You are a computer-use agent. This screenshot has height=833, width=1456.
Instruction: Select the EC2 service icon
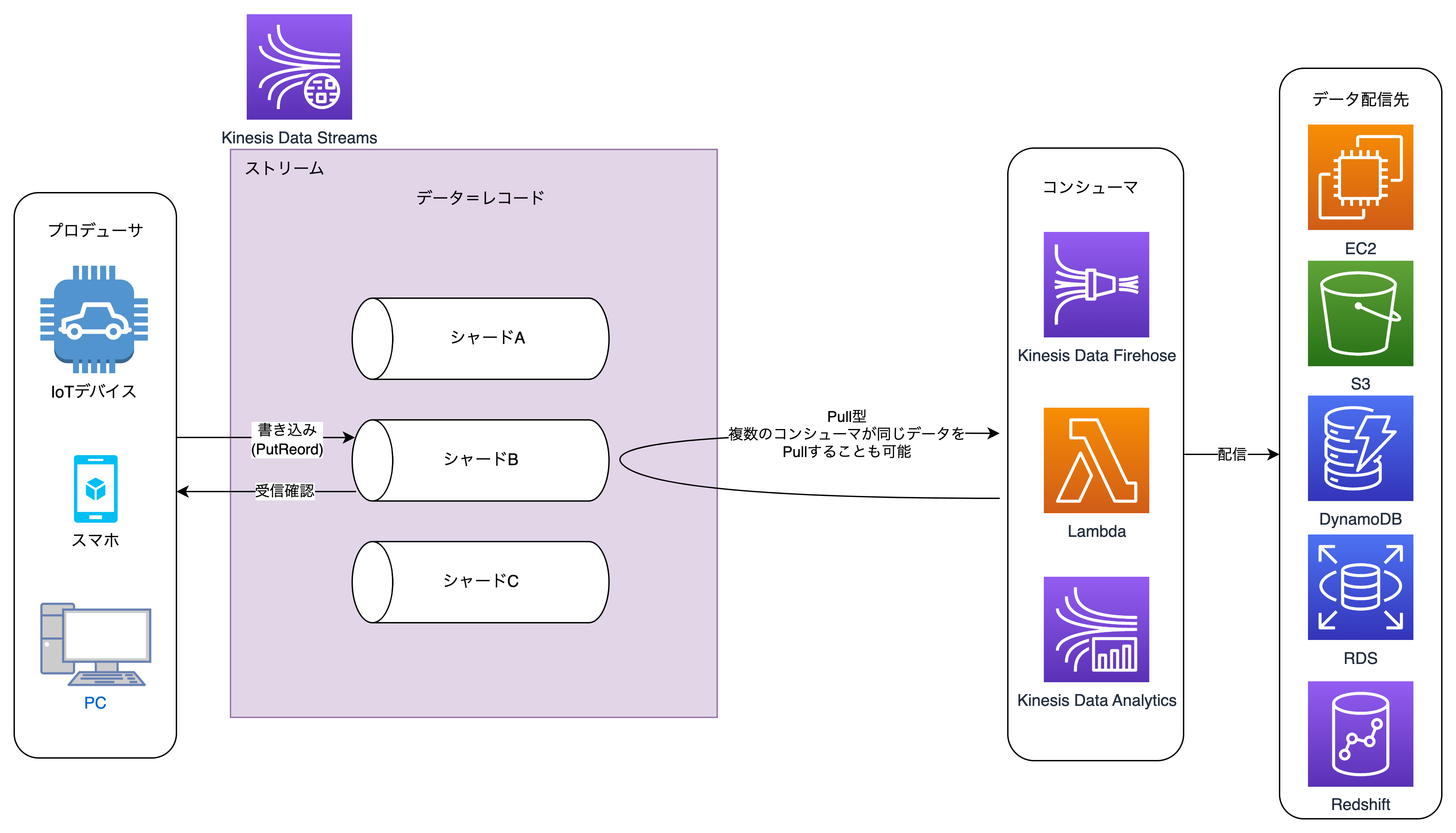[x=1360, y=177]
